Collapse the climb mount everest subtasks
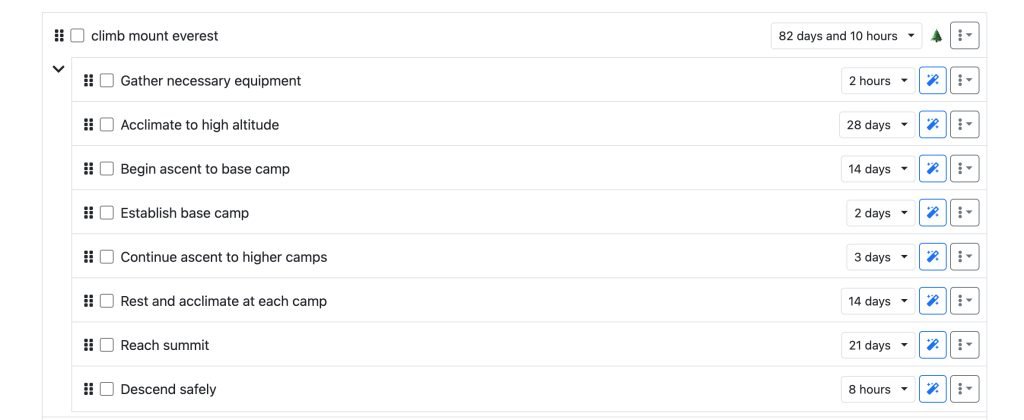The width and height of the screenshot is (1024, 420). (x=58, y=69)
